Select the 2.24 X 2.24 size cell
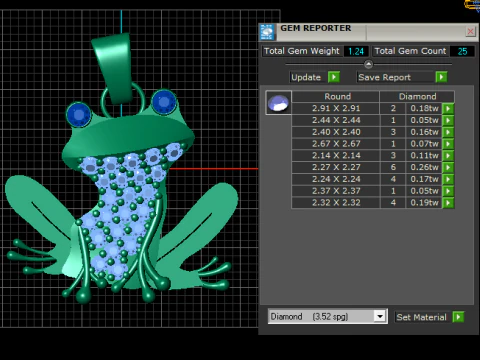The width and height of the screenshot is (480, 360). click(x=336, y=179)
